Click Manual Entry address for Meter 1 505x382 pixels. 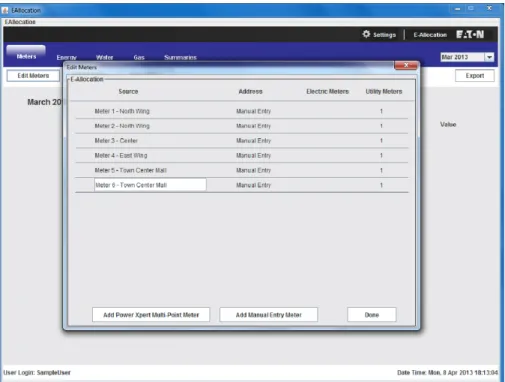[253, 111]
